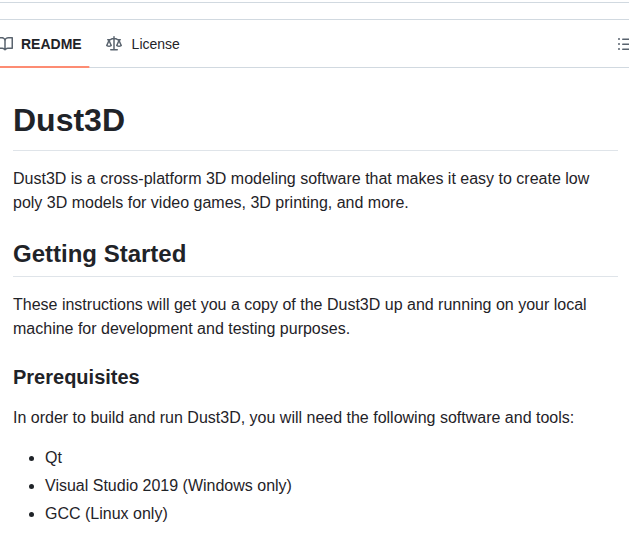Click the sentence 'In order to build and run Dust3D'
Image resolution: width=629 pixels, height=534 pixels.
pos(294,418)
